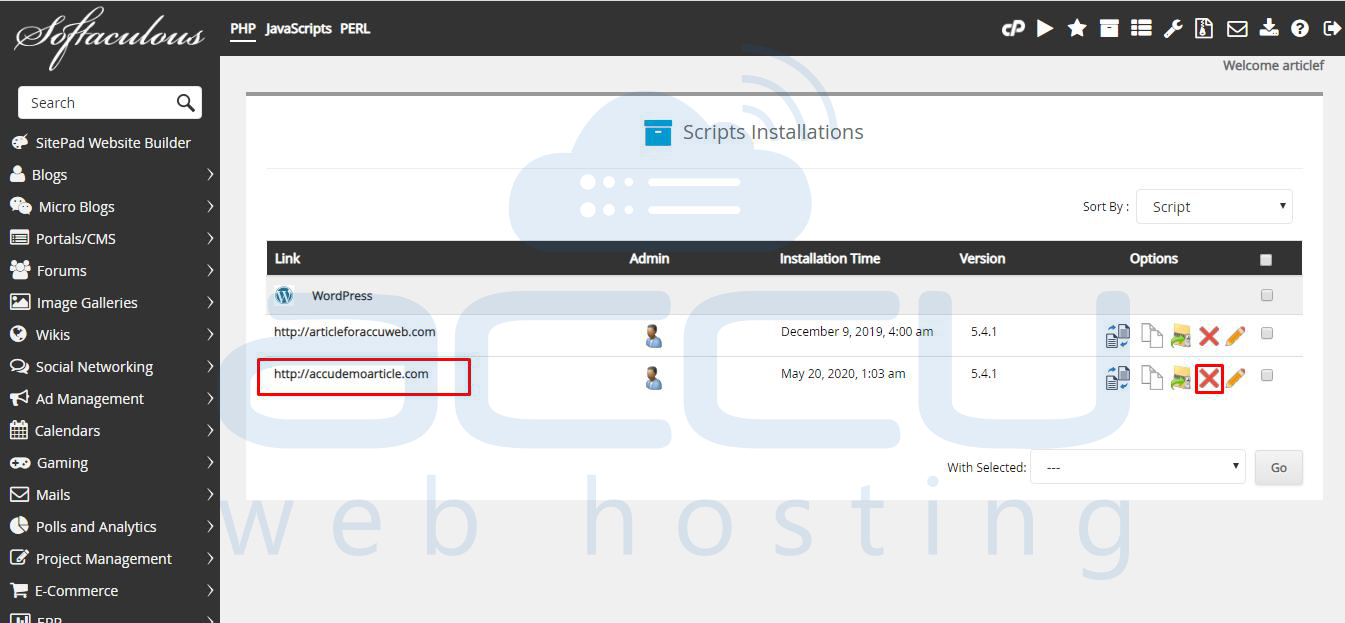Expand the Gaming category arrow

pyautogui.click(x=210, y=462)
